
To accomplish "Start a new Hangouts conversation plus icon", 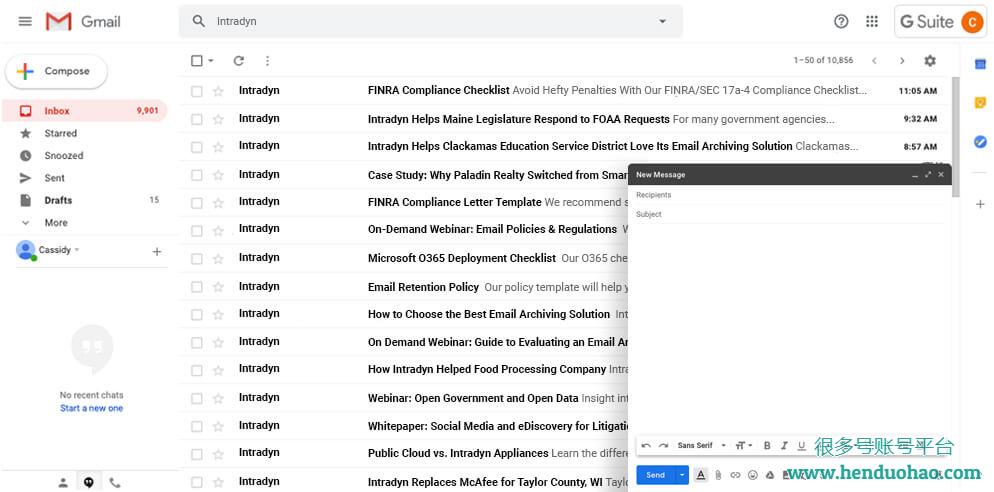I will coord(157,252).
